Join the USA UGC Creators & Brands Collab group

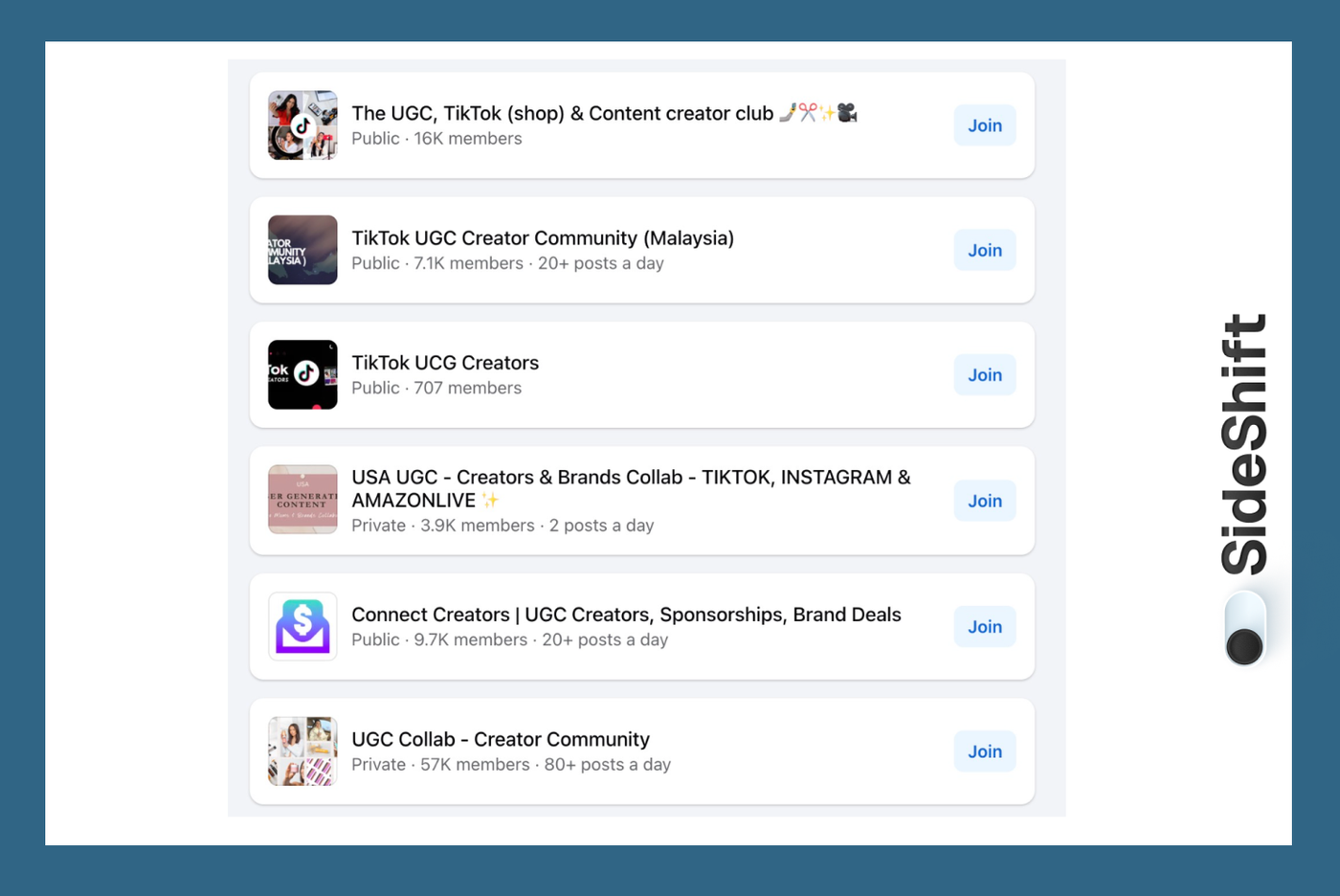(x=984, y=501)
